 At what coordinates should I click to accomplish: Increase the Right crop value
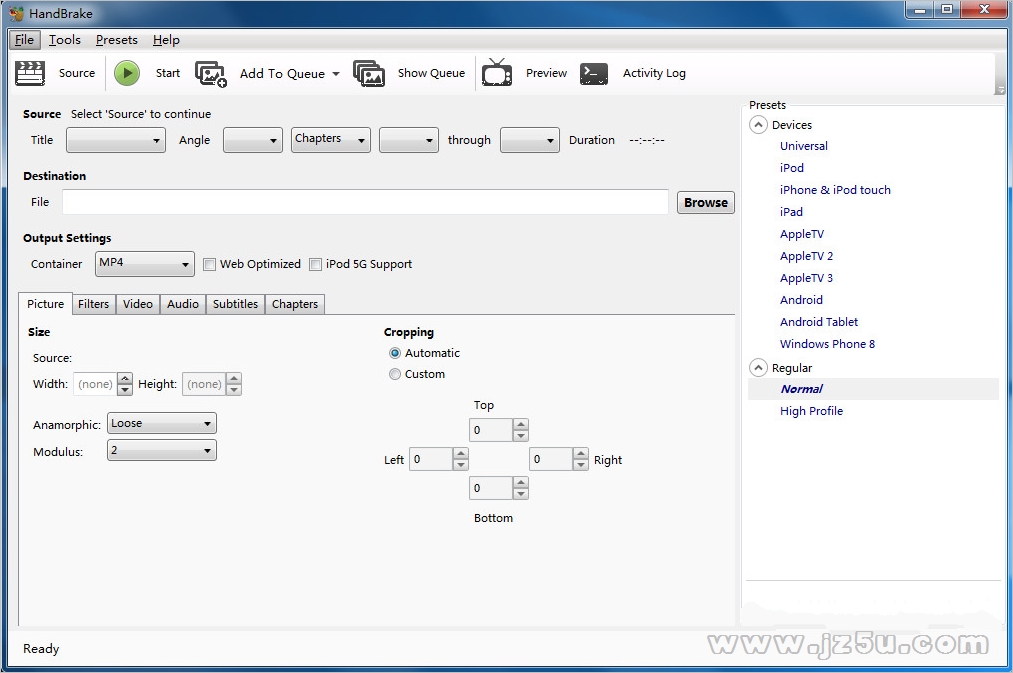coord(581,453)
